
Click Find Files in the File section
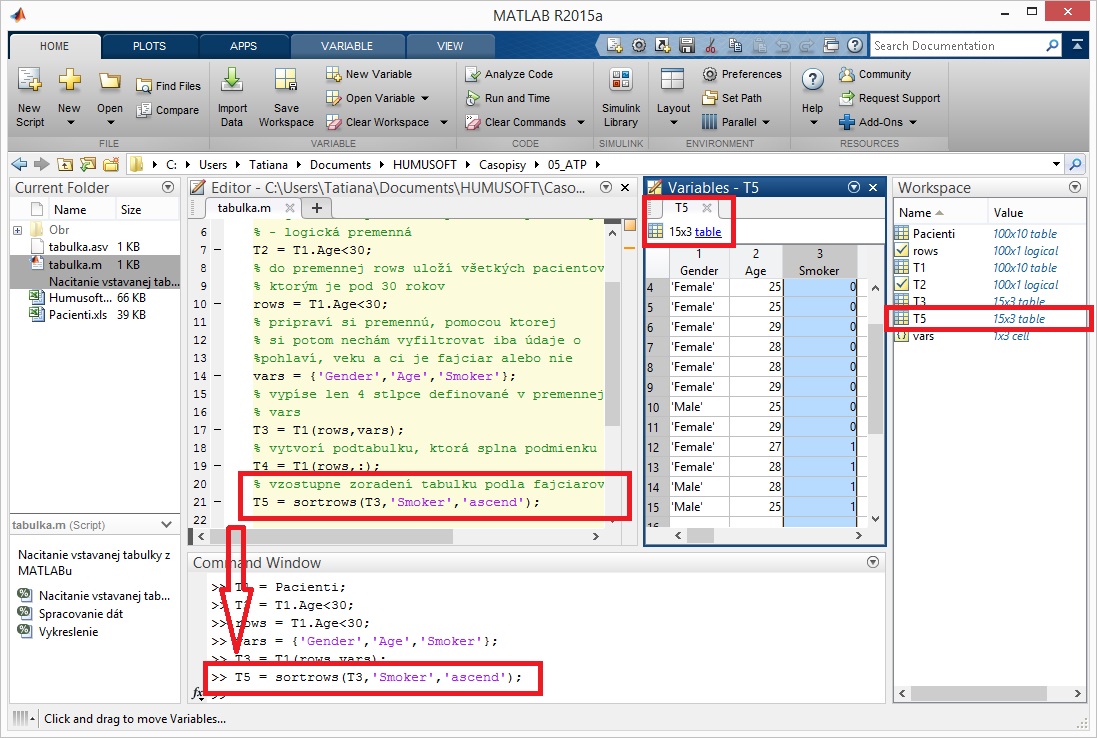pos(168,86)
